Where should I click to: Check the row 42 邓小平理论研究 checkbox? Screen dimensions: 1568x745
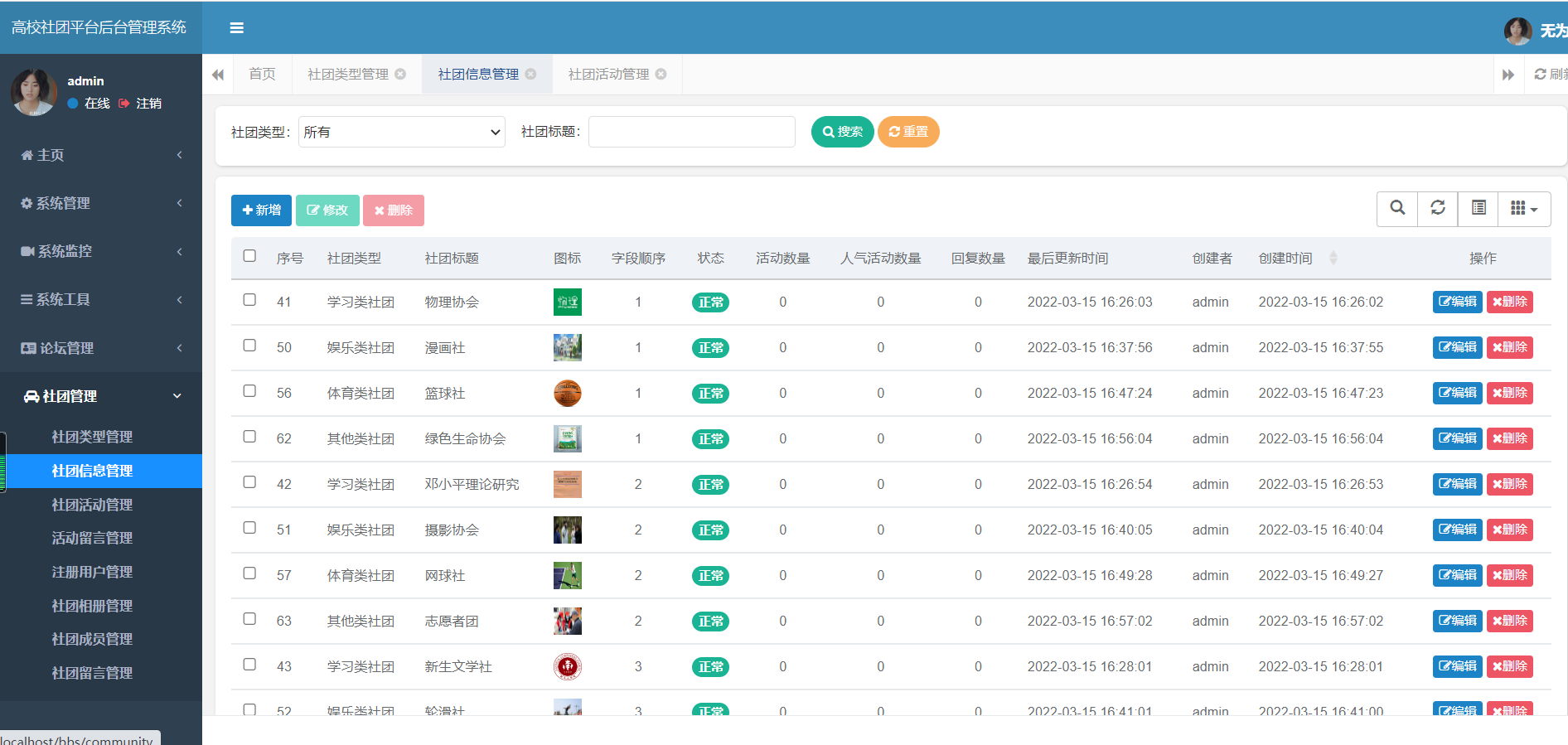(249, 481)
